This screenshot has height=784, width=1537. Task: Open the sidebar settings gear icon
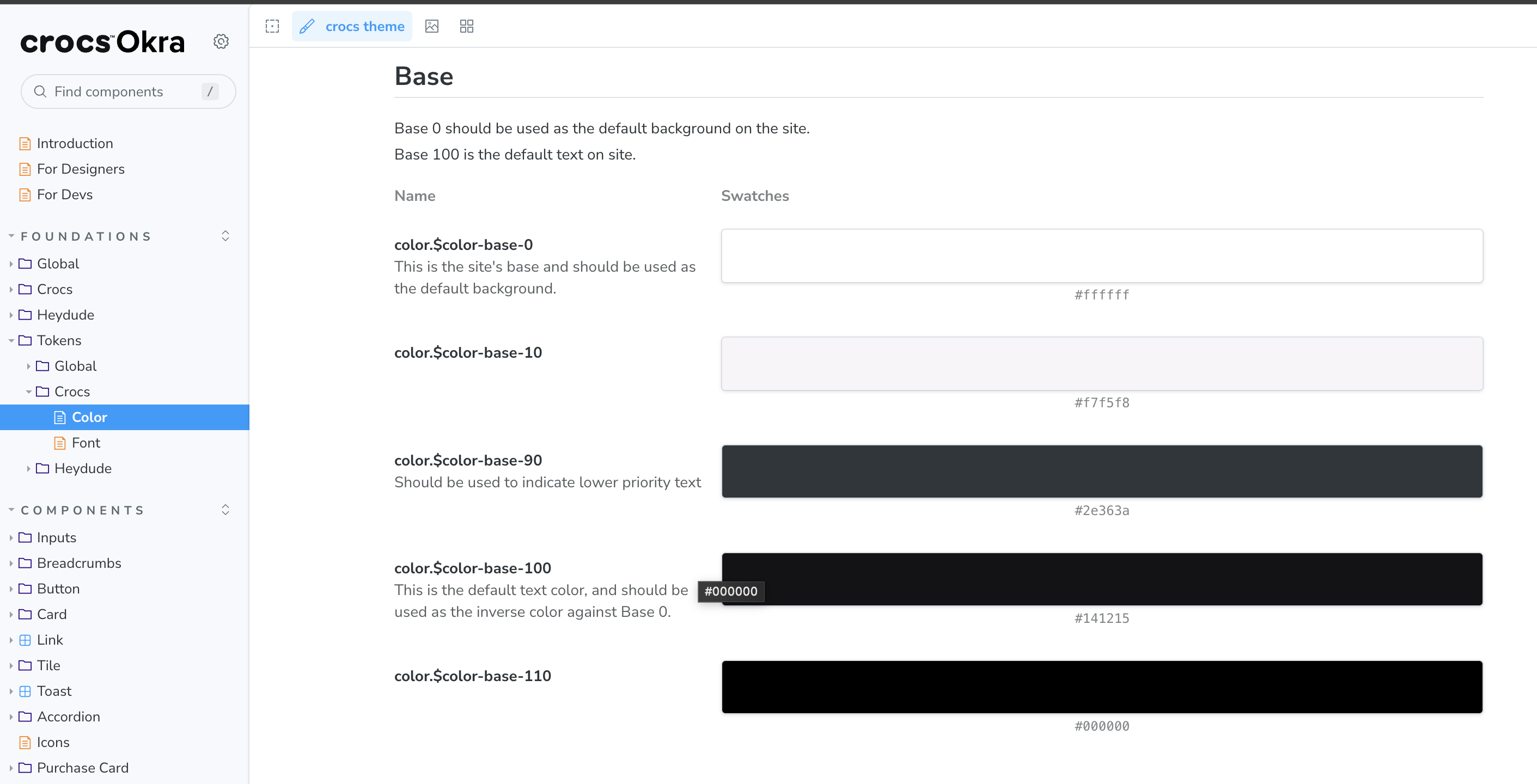click(x=221, y=41)
